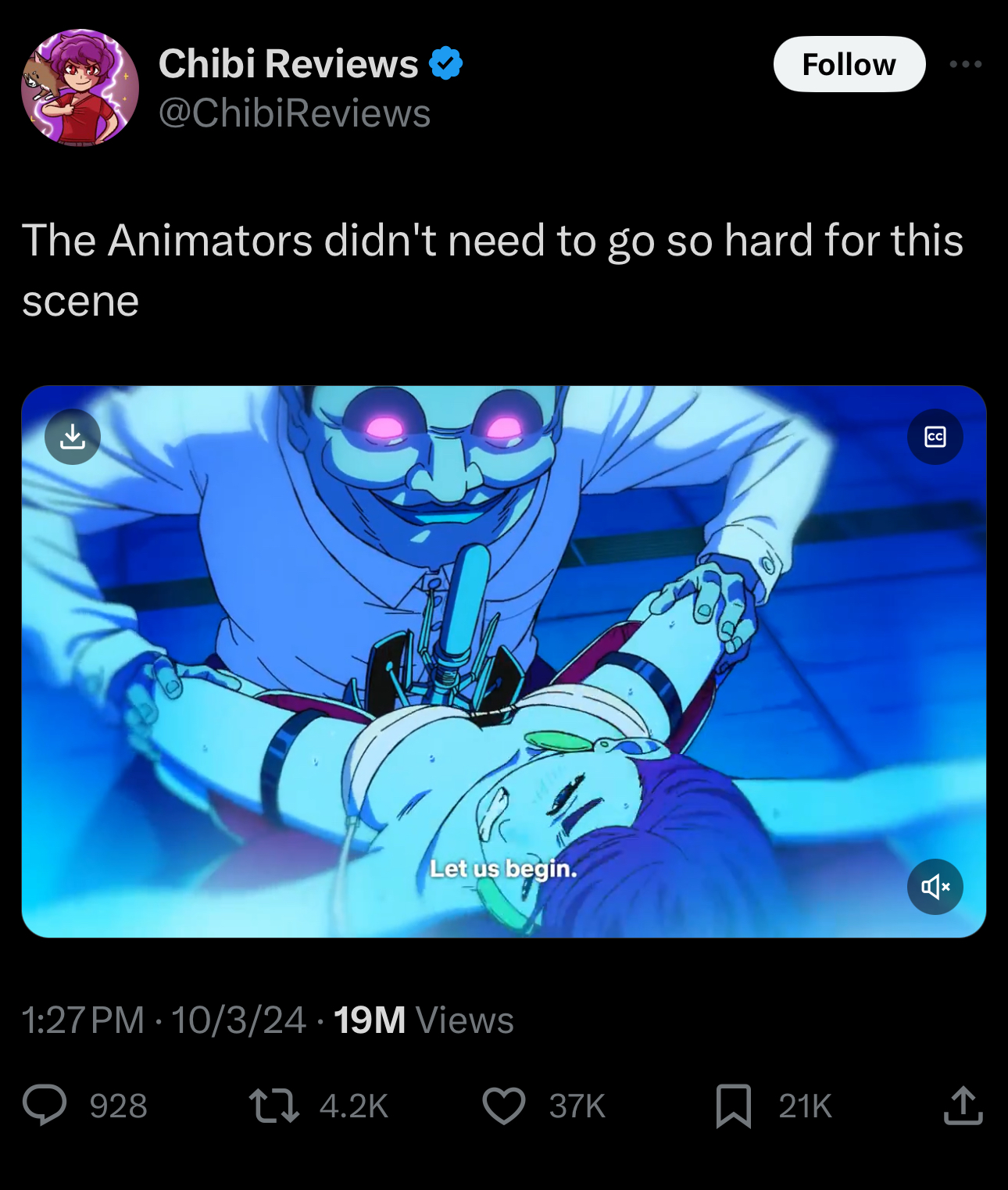The image size is (1008, 1190).
Task: Open the three-dot more options menu
Action: [x=966, y=64]
